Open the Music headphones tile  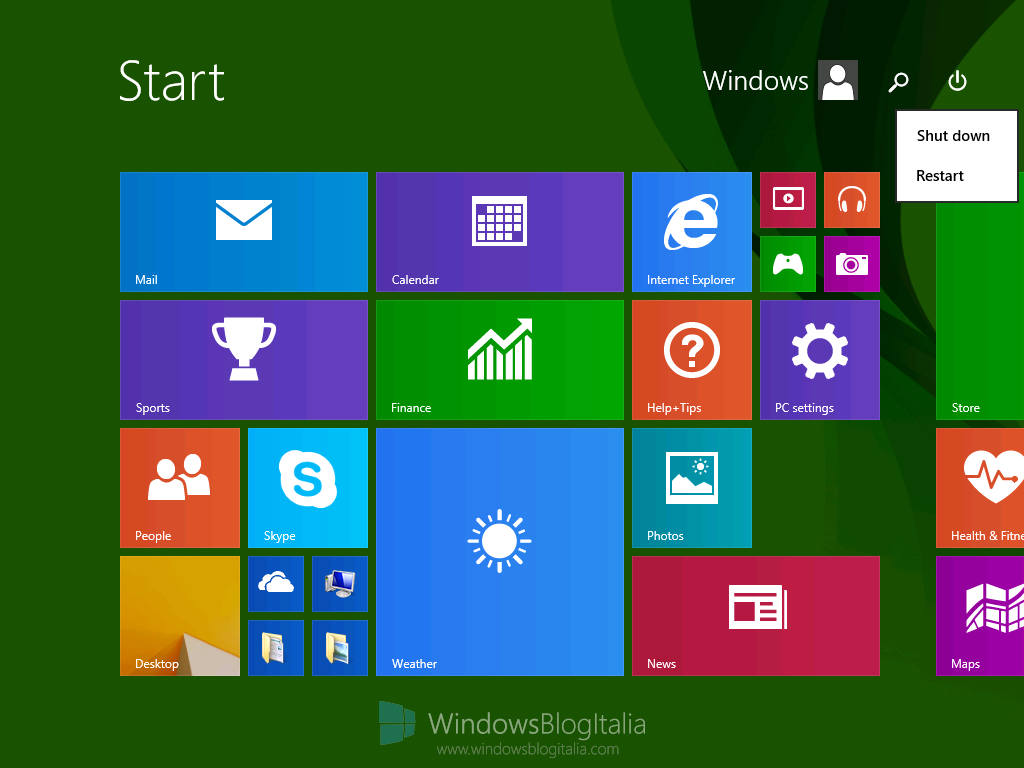coord(852,200)
